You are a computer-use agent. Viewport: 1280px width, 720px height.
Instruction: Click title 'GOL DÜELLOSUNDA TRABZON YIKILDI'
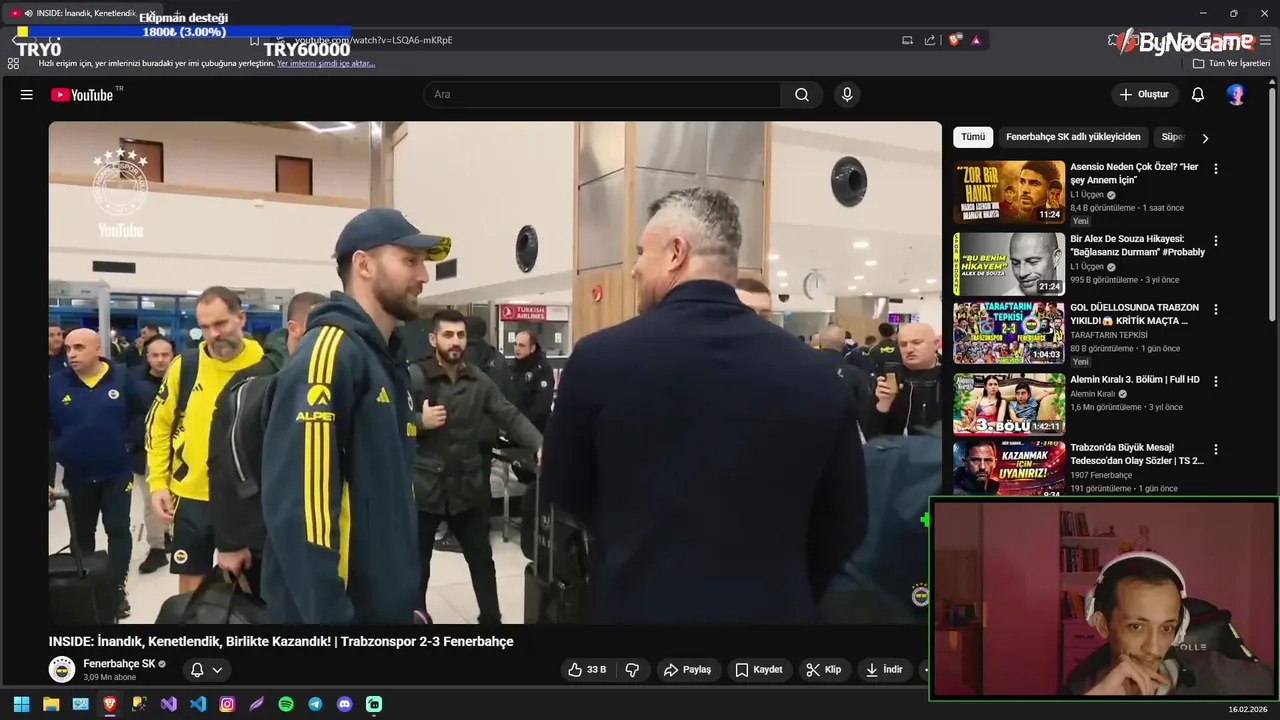[1135, 314]
